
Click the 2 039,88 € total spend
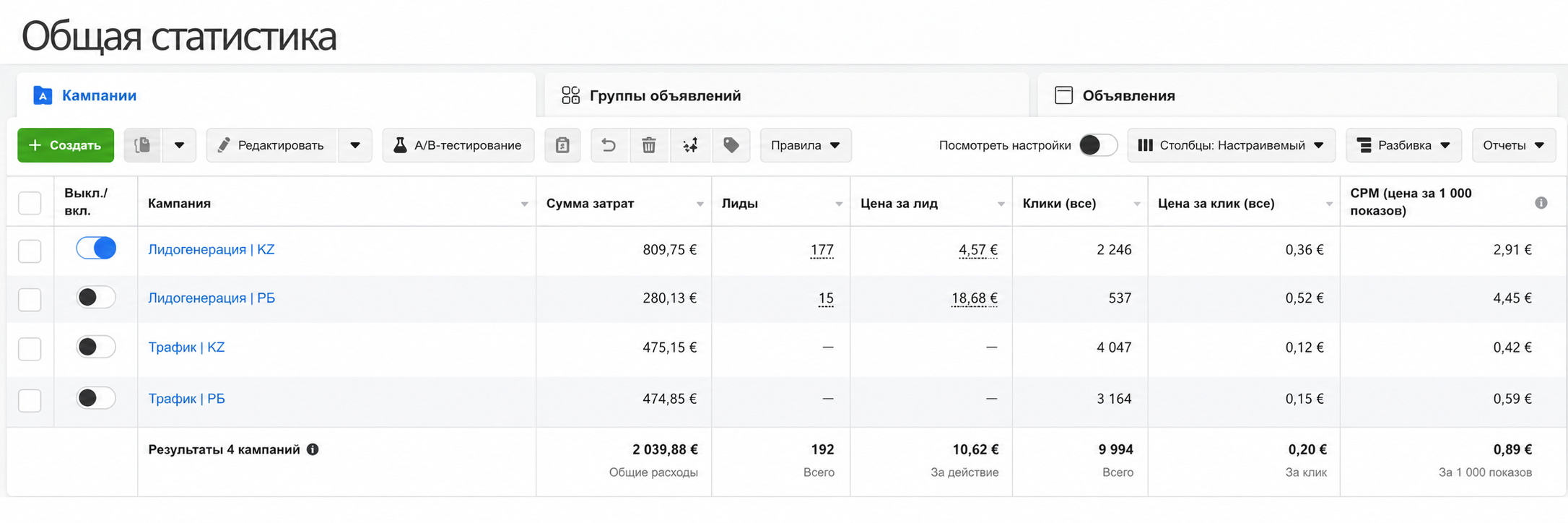(665, 449)
